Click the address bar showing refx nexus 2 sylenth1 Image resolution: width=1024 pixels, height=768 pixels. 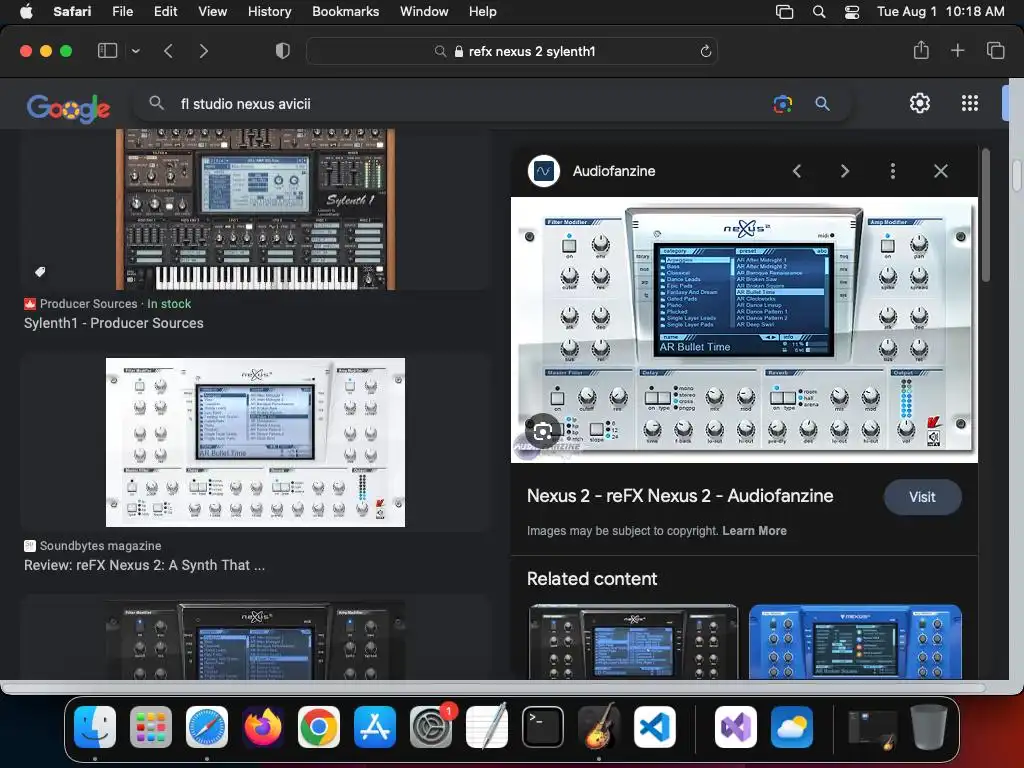pos(511,51)
